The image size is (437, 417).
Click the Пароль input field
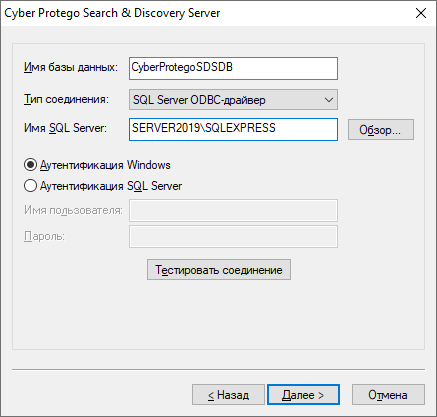point(233,237)
